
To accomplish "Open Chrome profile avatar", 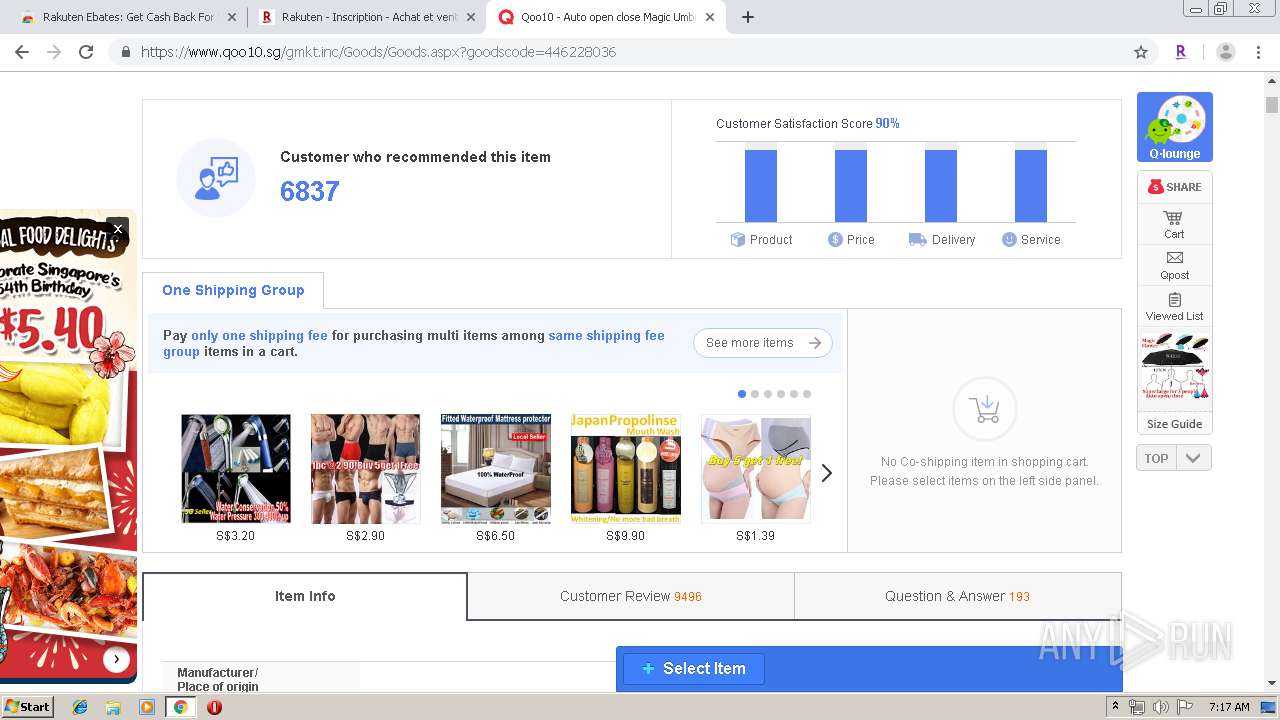I will 1226,52.
